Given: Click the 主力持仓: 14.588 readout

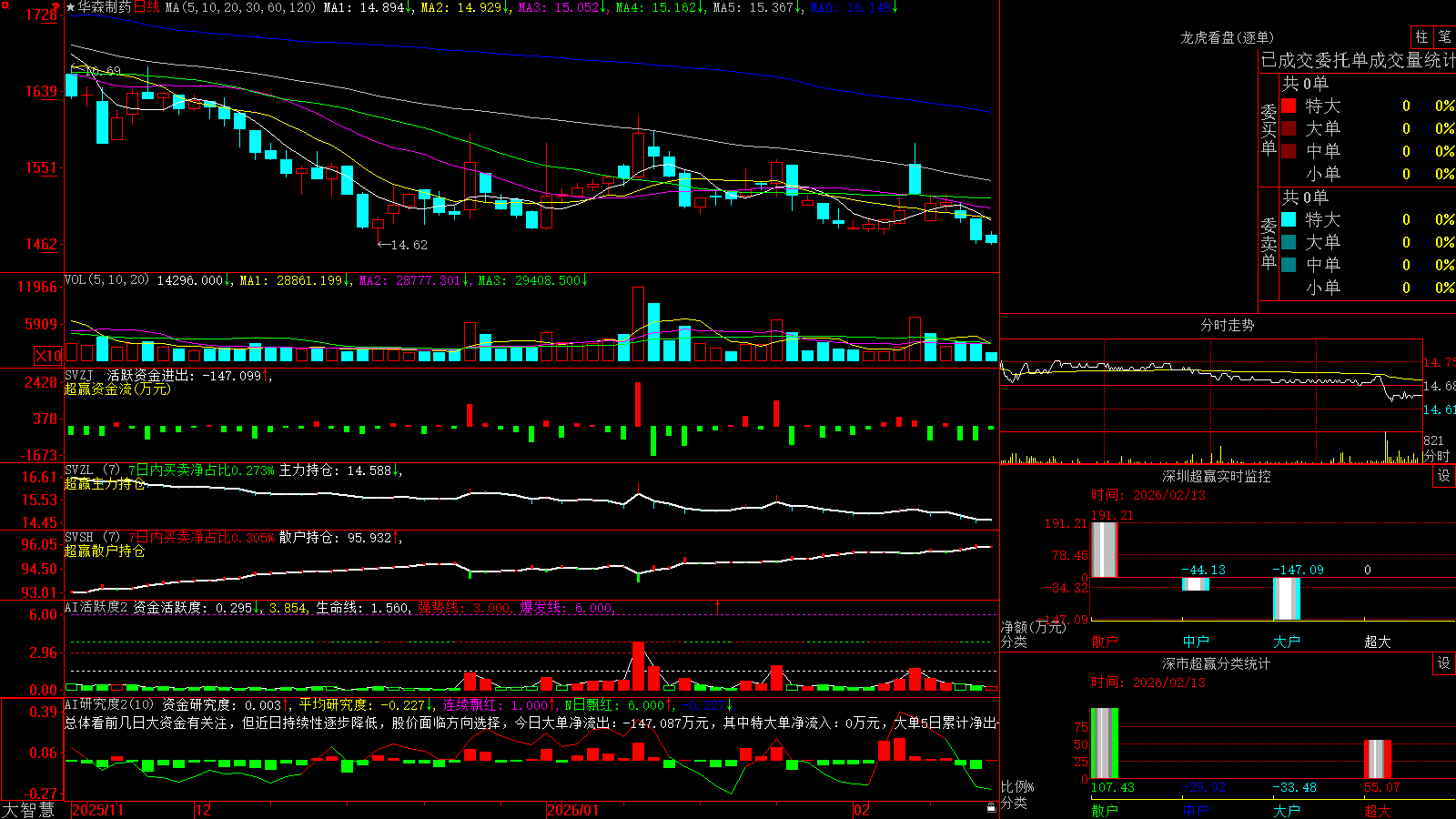Looking at the screenshot, I should (x=340, y=470).
